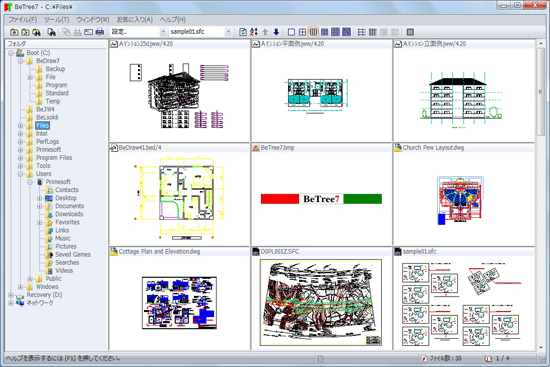Viewport: 550px width, 367px height.
Task: Click the folder search binoculars icon
Action: click(36, 32)
